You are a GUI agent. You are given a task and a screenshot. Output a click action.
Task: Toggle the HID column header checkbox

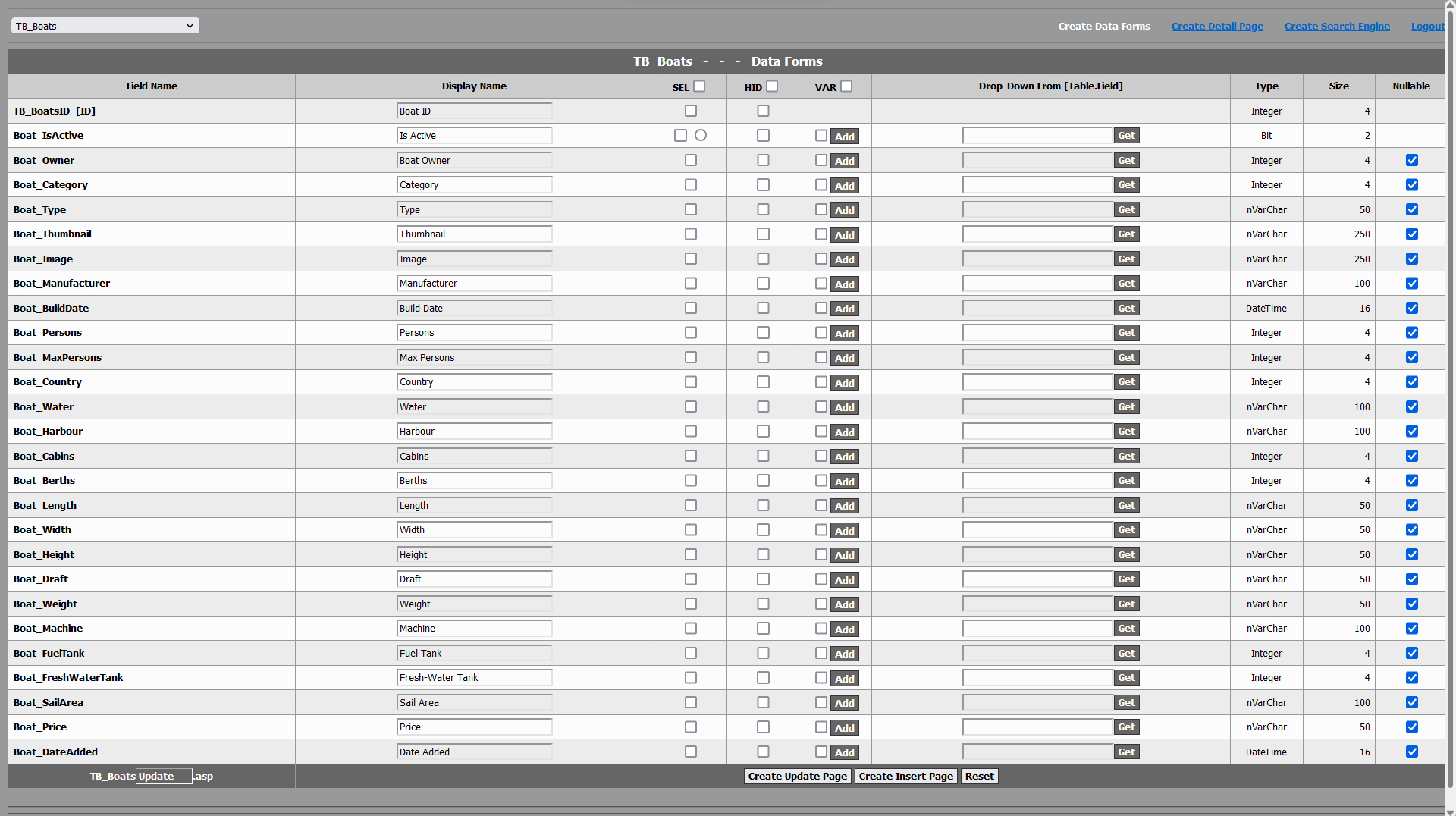771,86
